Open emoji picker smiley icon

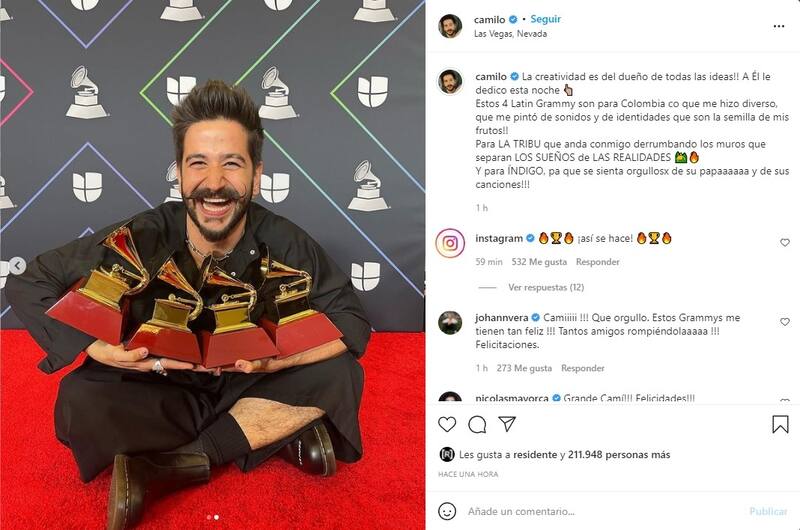click(x=447, y=511)
